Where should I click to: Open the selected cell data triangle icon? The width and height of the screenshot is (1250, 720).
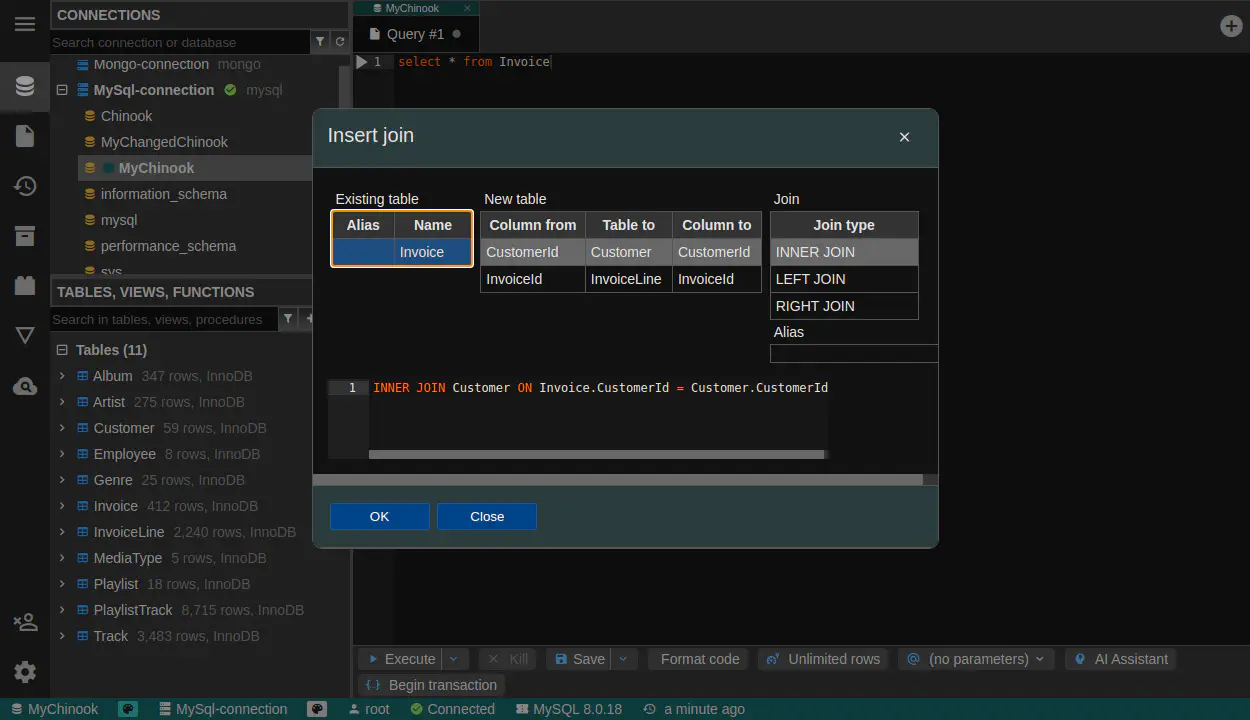point(25,336)
